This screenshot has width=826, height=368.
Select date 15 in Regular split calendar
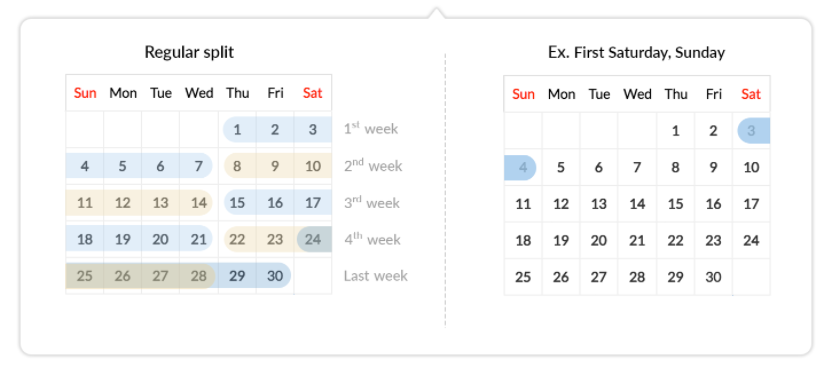tap(237, 203)
